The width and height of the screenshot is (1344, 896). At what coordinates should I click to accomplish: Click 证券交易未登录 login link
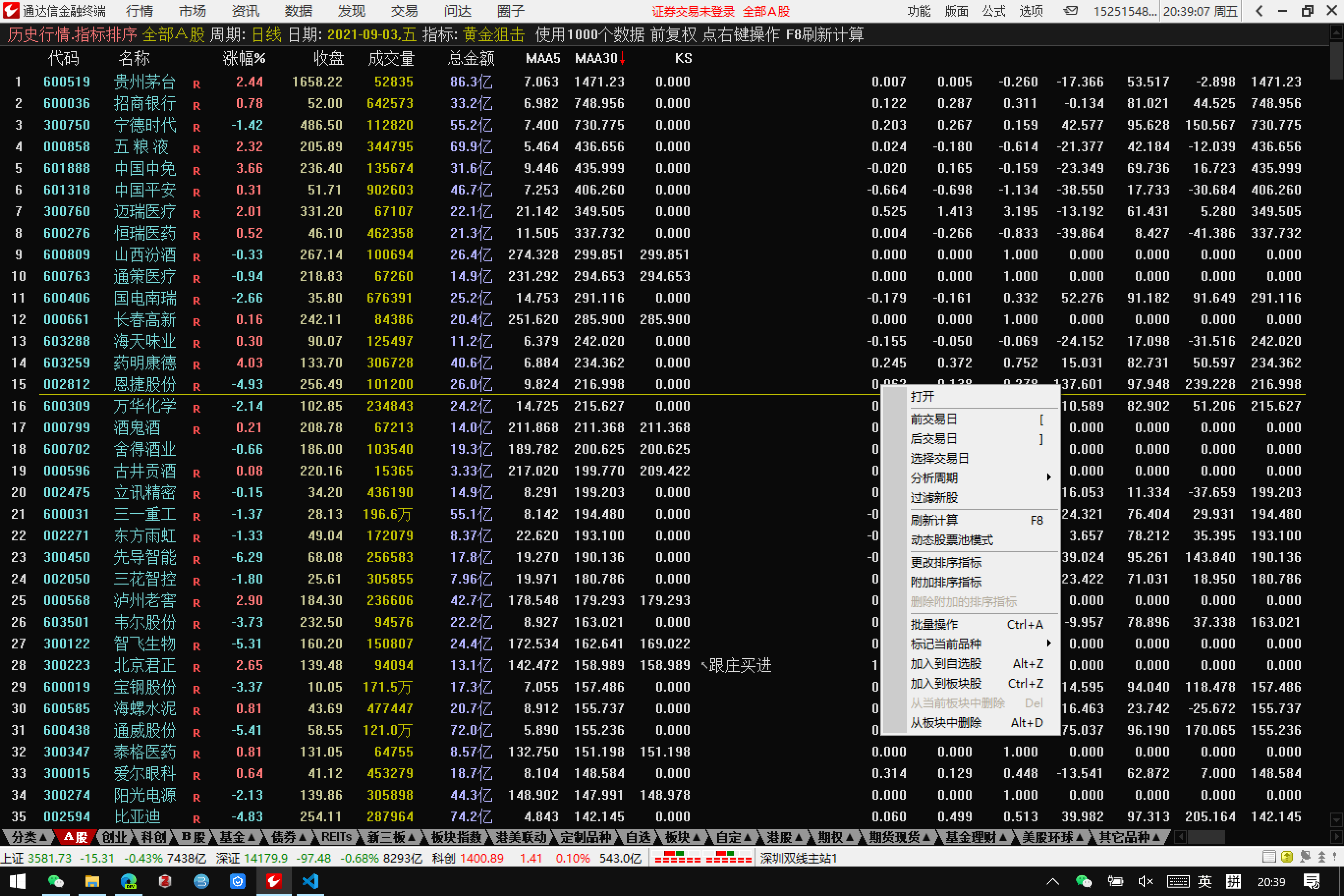click(x=694, y=11)
